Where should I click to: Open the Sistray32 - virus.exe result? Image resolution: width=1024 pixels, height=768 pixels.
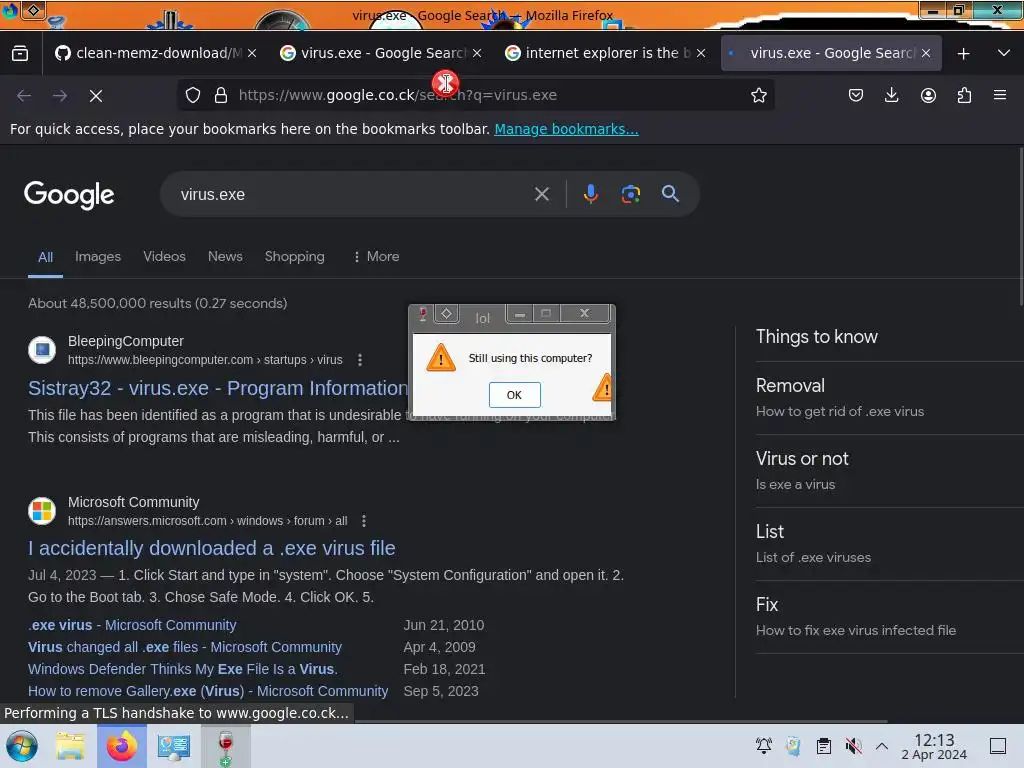[x=218, y=388]
